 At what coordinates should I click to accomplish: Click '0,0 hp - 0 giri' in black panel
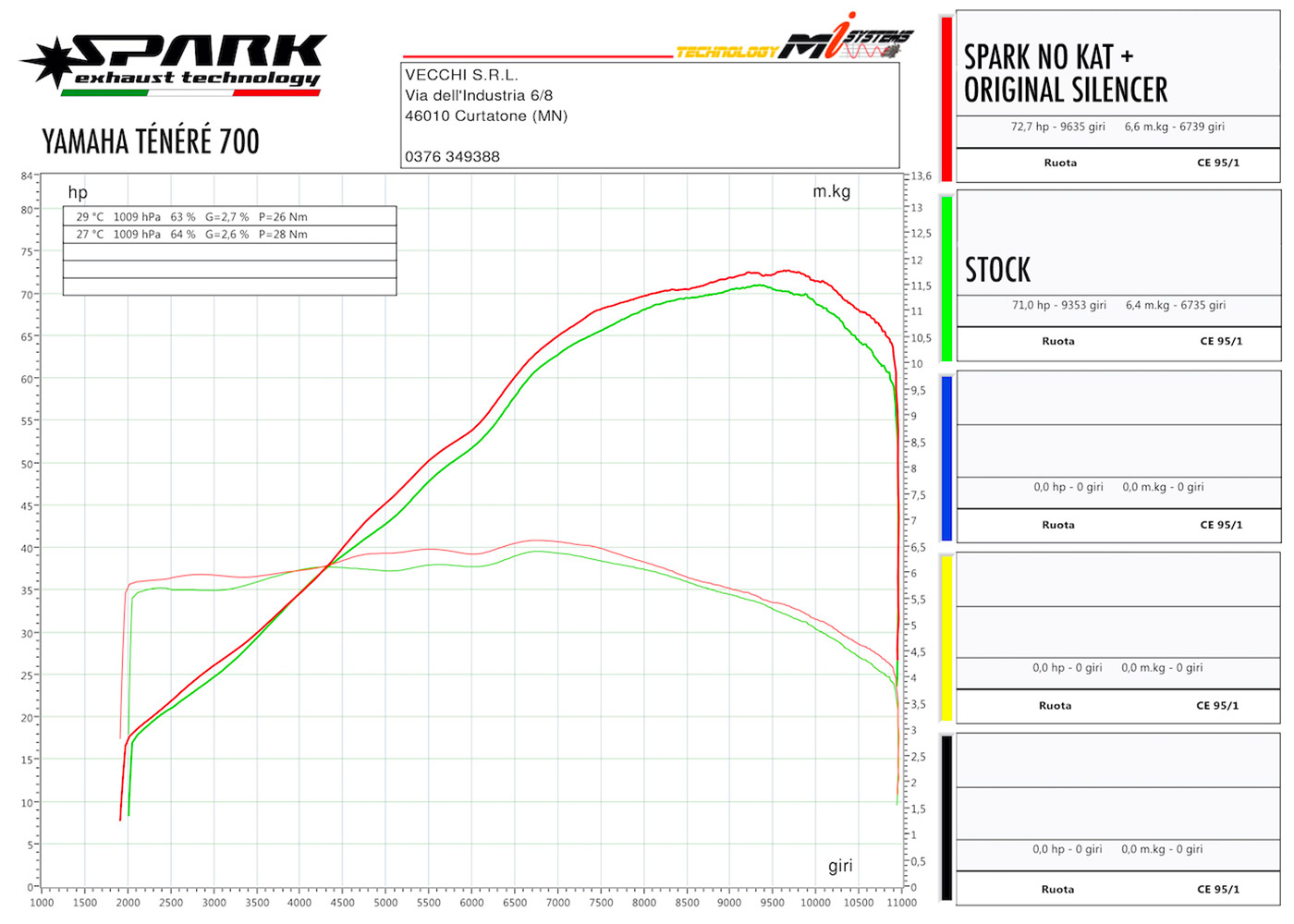click(x=1067, y=849)
